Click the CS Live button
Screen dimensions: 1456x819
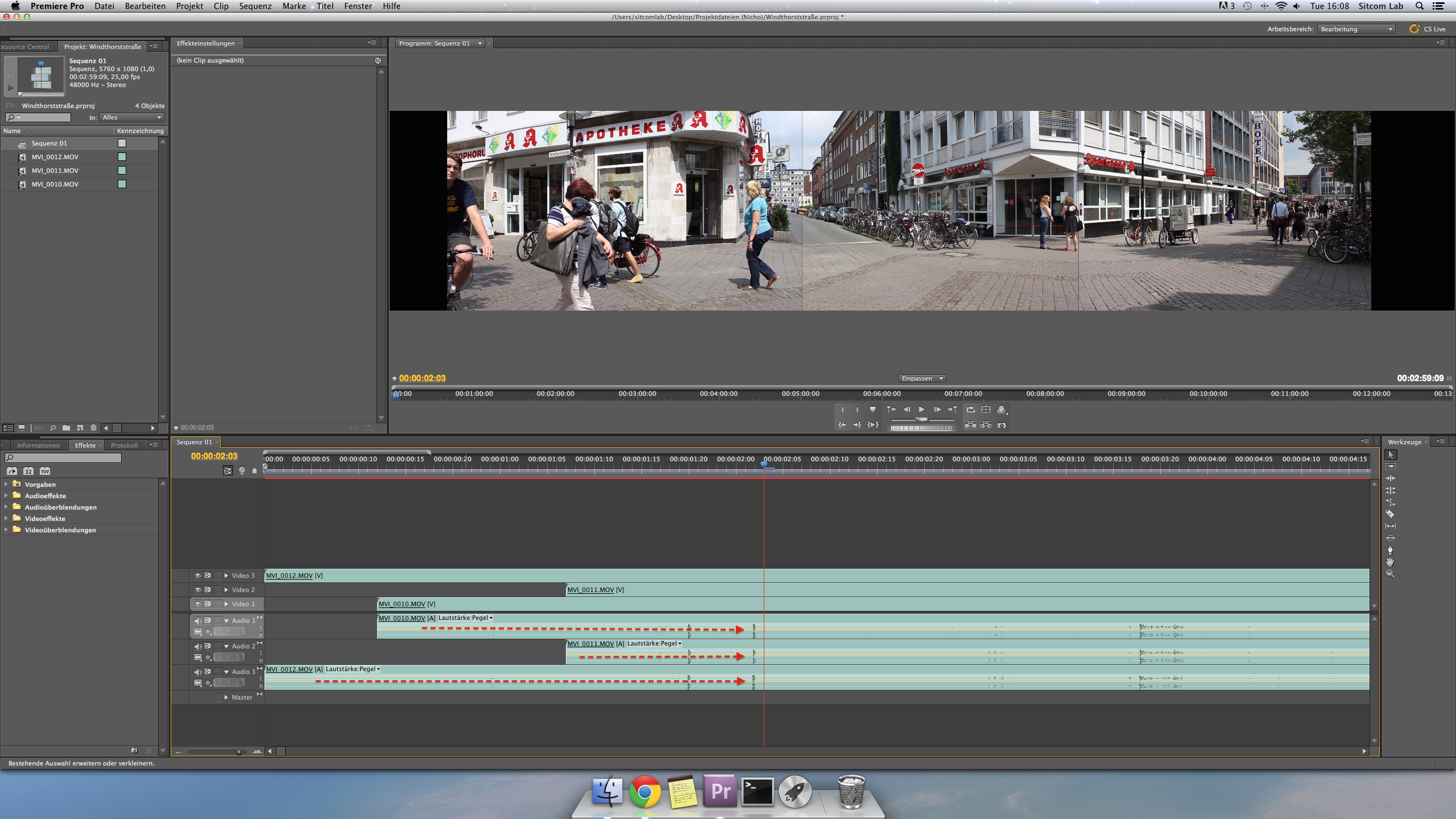tap(1428, 29)
